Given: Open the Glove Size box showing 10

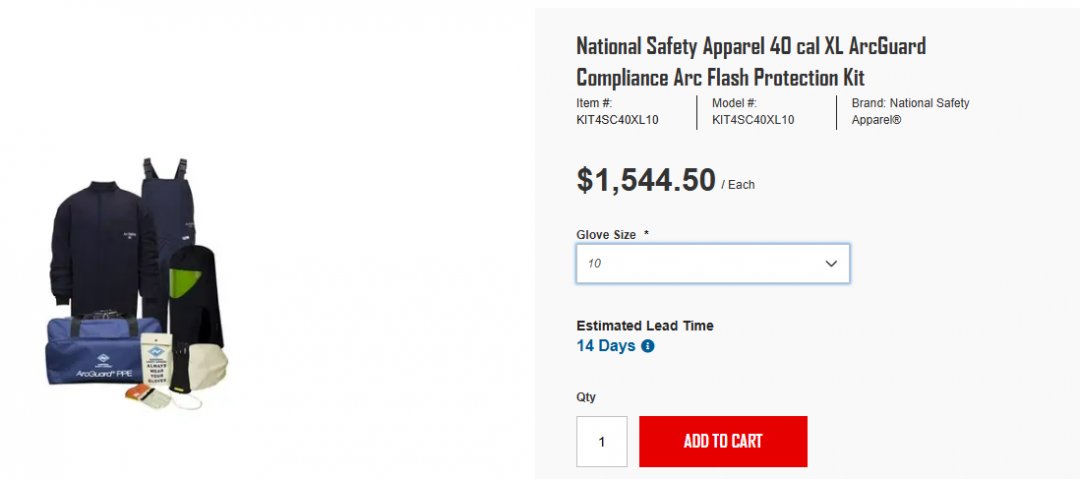Looking at the screenshot, I should (x=700, y=264).
